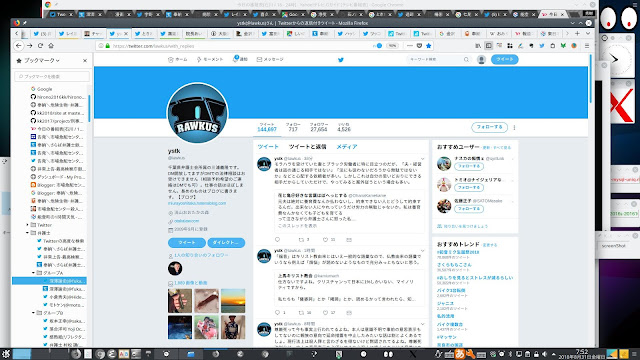Click the blue Tweet-to button under the bio

click(187, 242)
